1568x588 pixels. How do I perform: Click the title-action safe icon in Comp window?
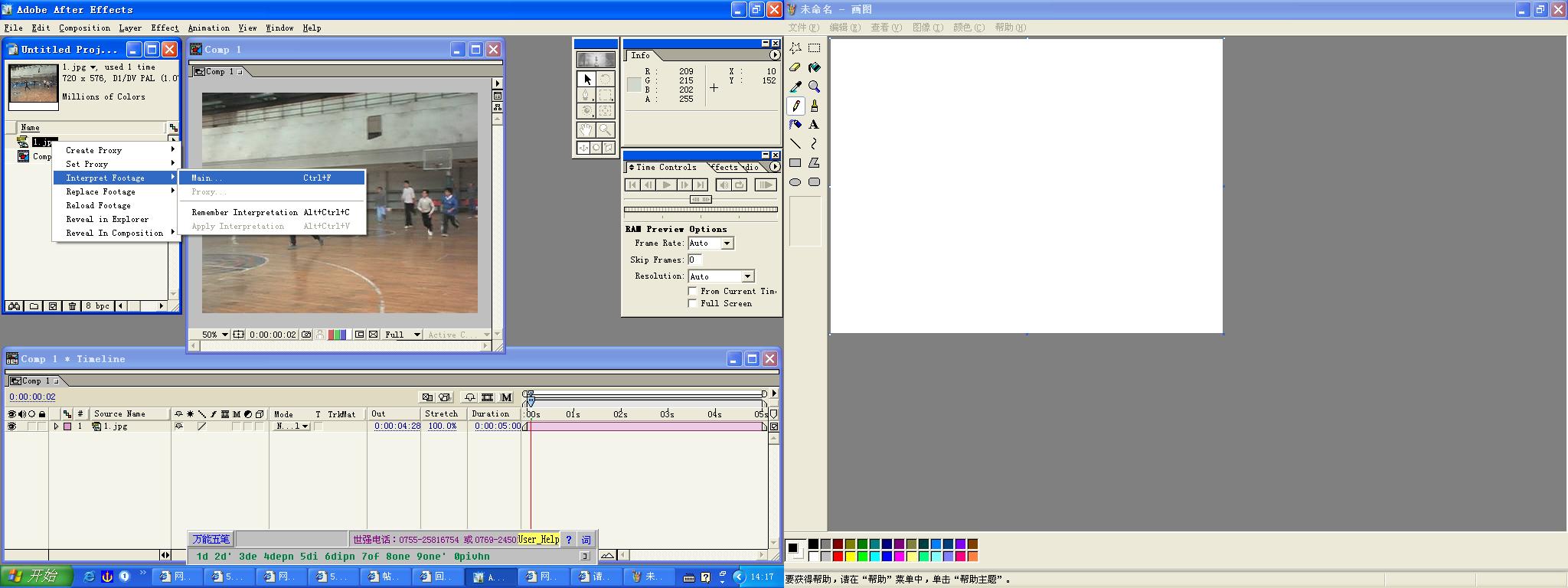click(239, 335)
